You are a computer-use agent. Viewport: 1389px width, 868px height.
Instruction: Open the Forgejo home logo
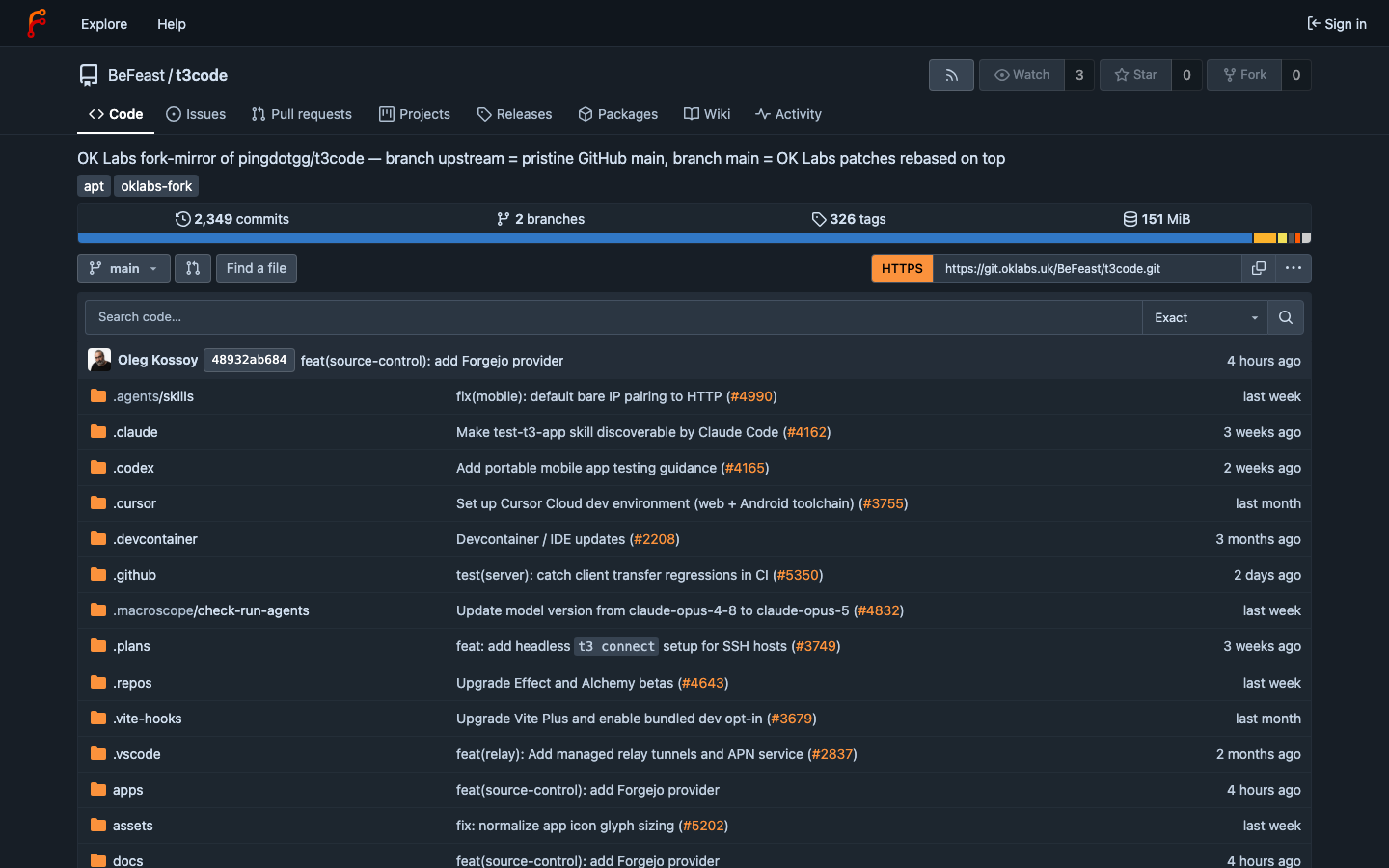pyautogui.click(x=37, y=23)
